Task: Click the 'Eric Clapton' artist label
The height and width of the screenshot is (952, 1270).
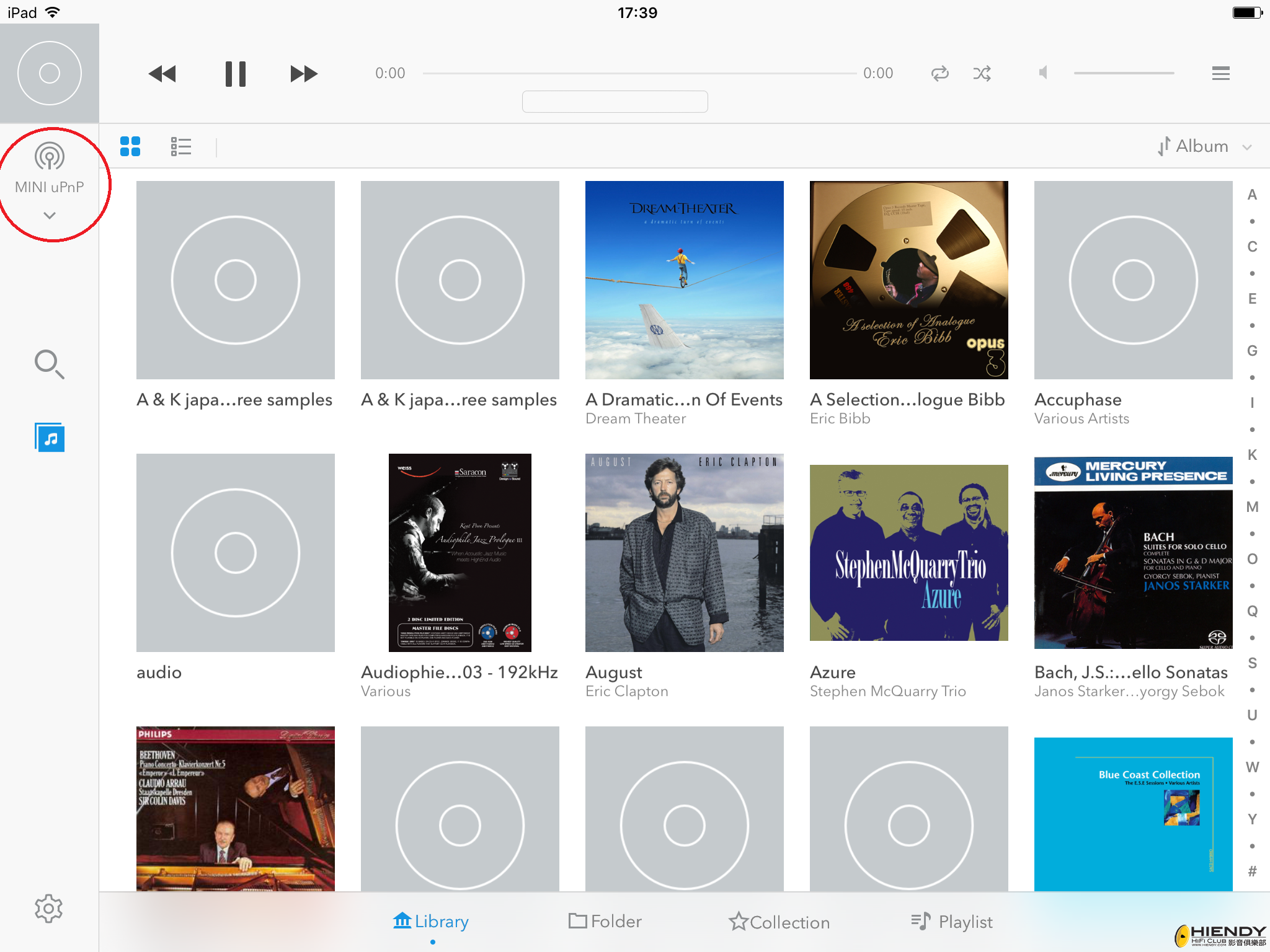Action: coord(627,692)
